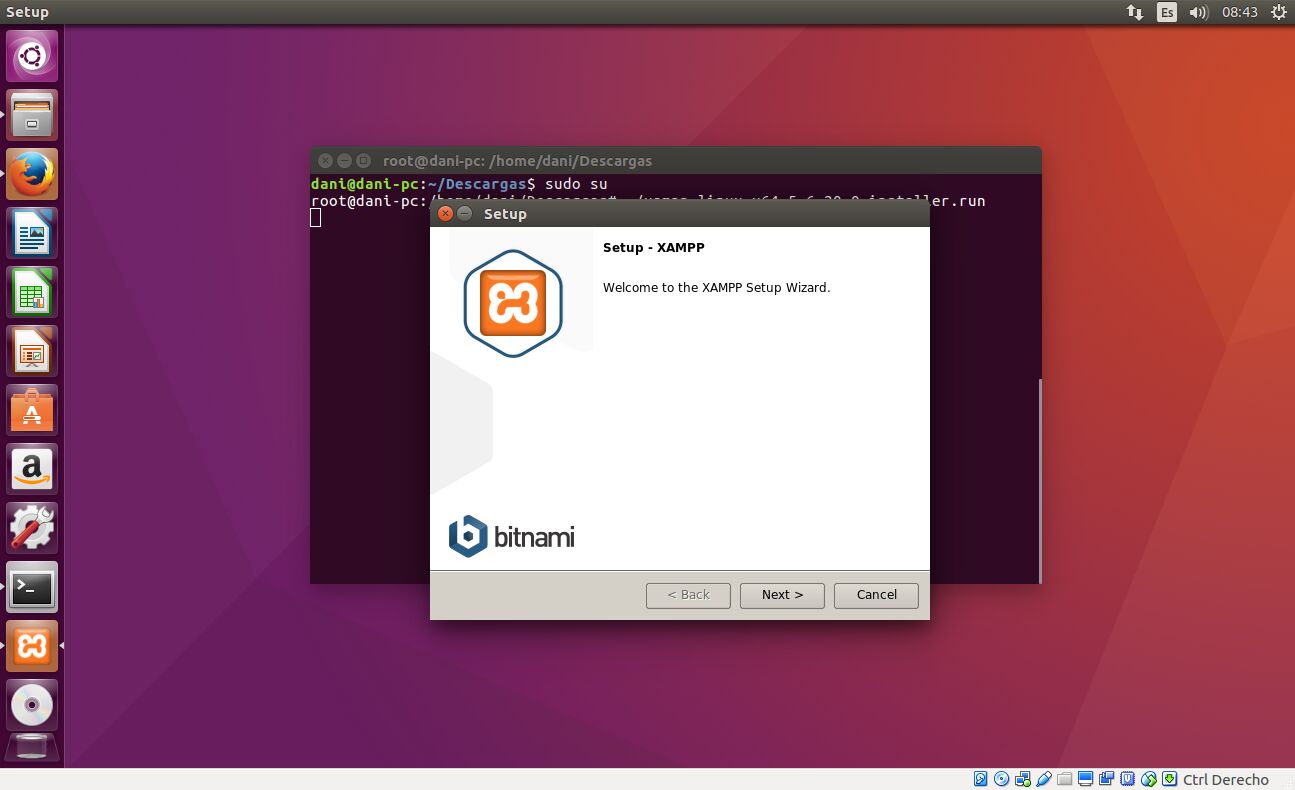This screenshot has height=790, width=1295.
Task: Click the VirtualBox display status icon
Action: coord(1086,779)
